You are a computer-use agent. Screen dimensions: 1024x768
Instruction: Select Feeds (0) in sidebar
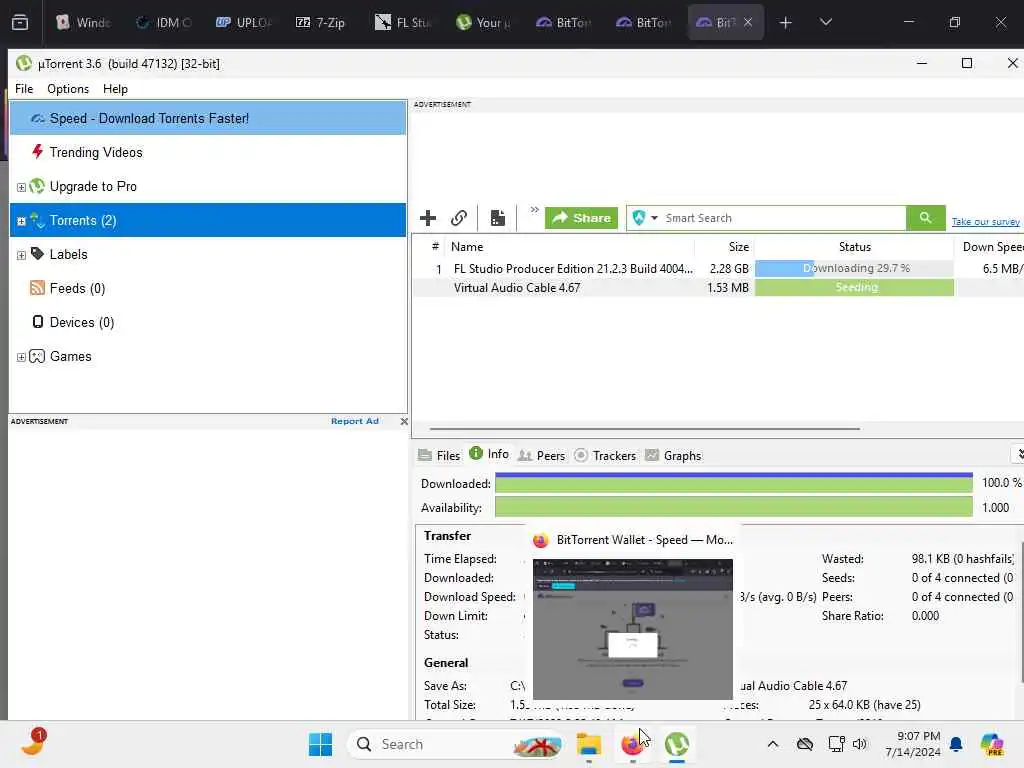[x=208, y=288]
